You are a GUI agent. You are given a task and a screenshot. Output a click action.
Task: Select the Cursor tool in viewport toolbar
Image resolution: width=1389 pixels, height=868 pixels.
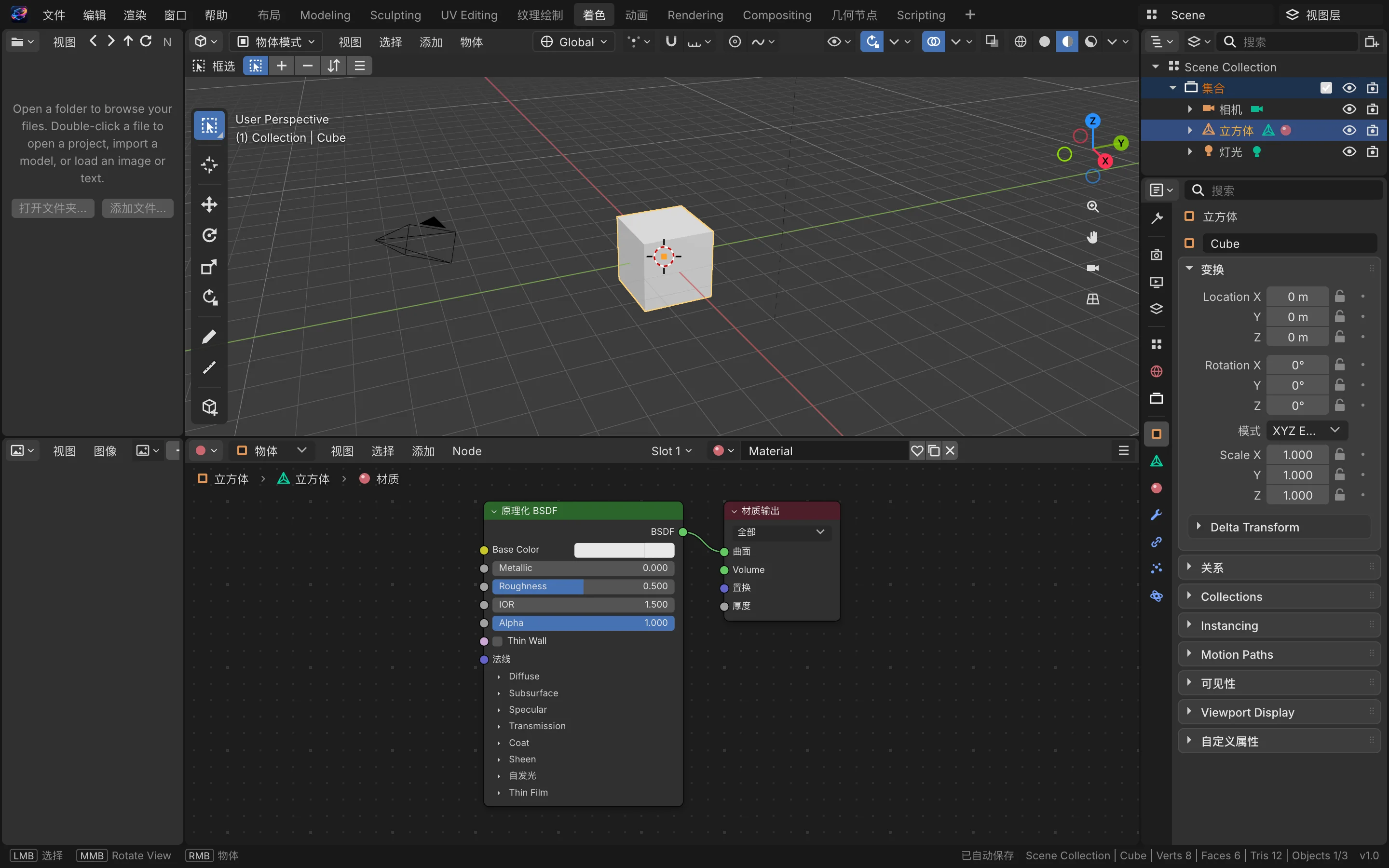[209, 165]
